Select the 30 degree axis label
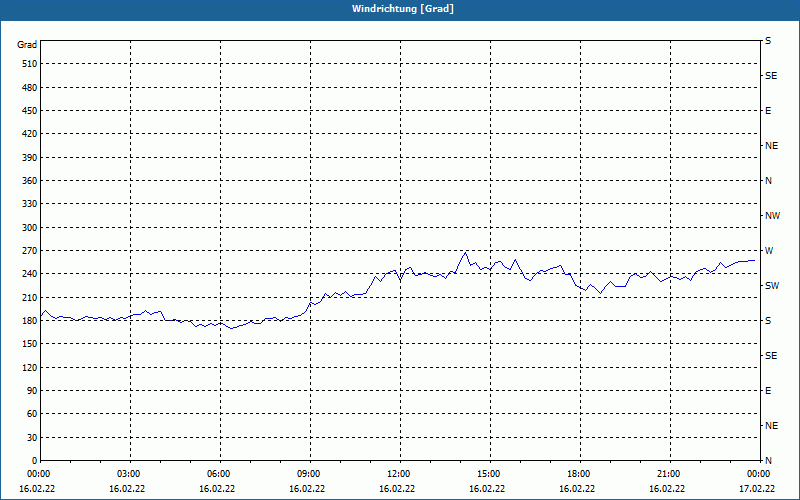The width and height of the screenshot is (800, 500). (32, 438)
